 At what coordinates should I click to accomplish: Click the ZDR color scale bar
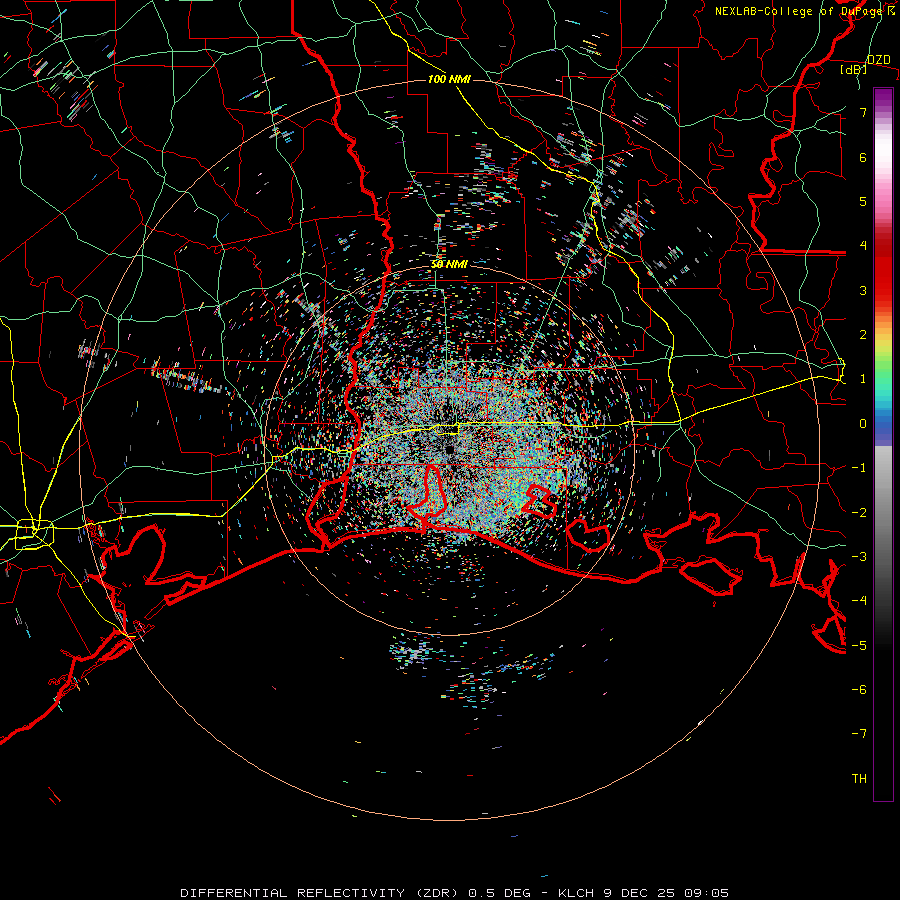883,444
